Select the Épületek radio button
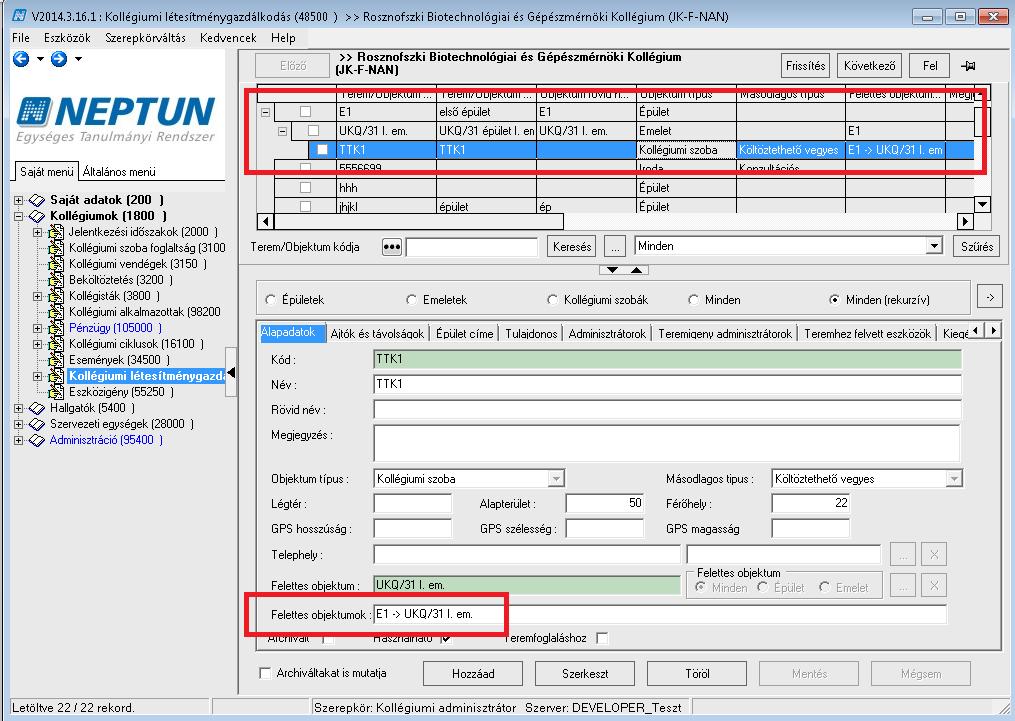The width and height of the screenshot is (1015, 721). pyautogui.click(x=271, y=300)
